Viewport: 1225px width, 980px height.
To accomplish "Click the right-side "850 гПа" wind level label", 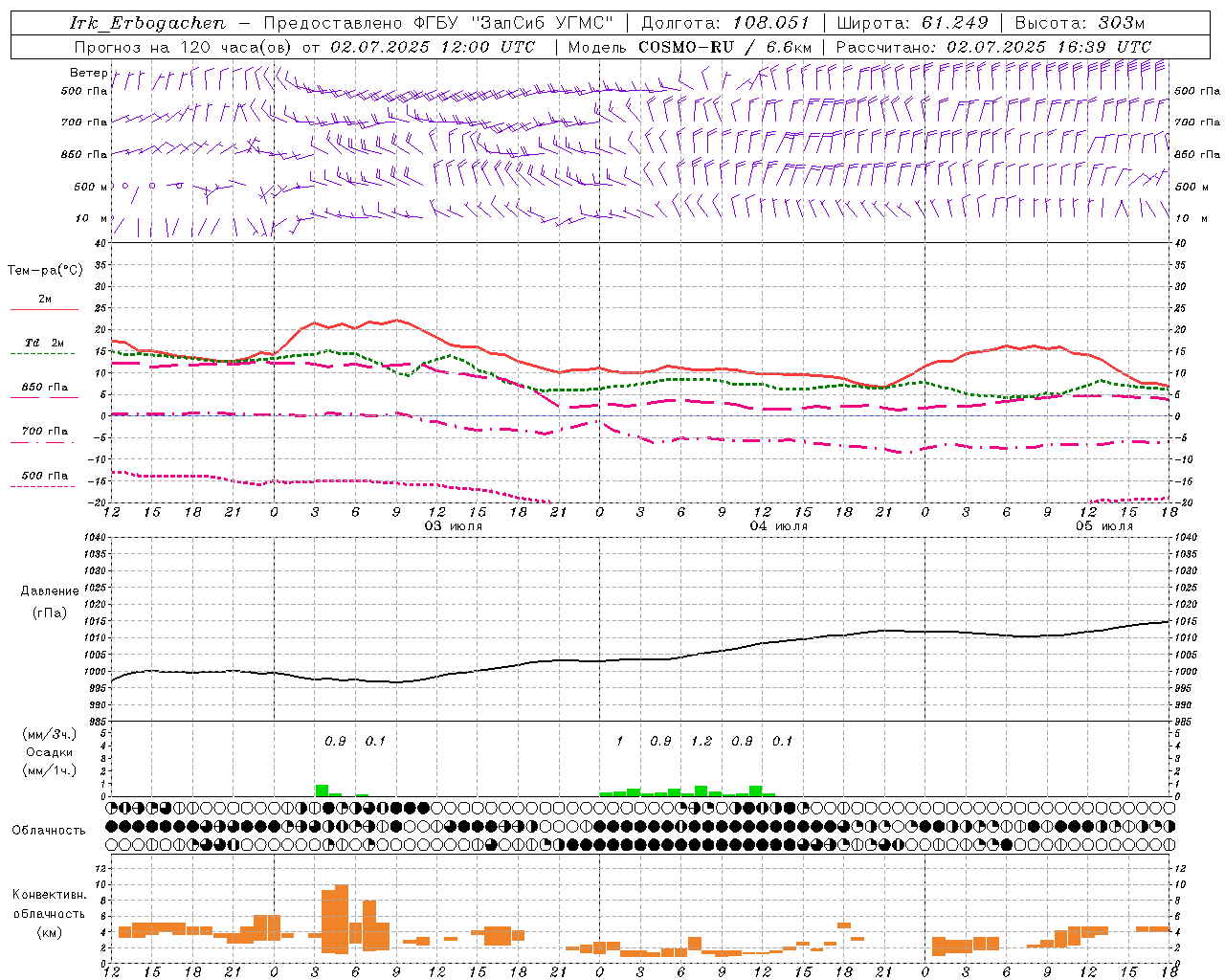I will point(1197,154).
